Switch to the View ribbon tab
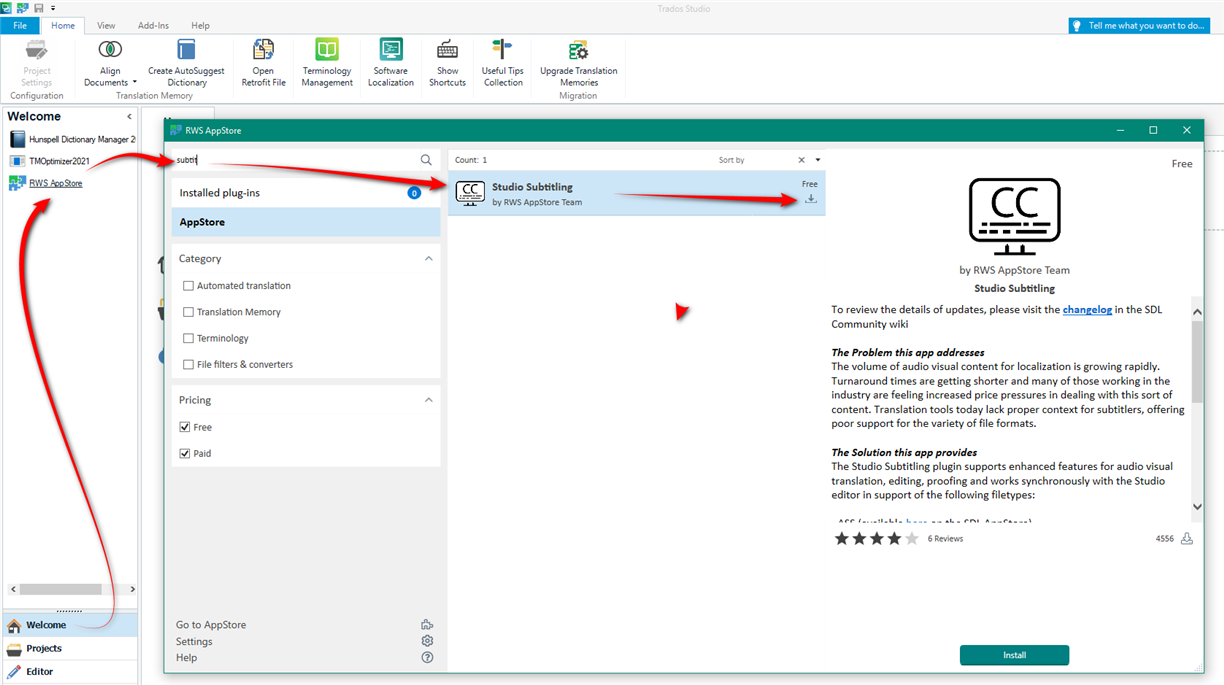Viewport: 1224px width, 685px height. click(x=106, y=25)
